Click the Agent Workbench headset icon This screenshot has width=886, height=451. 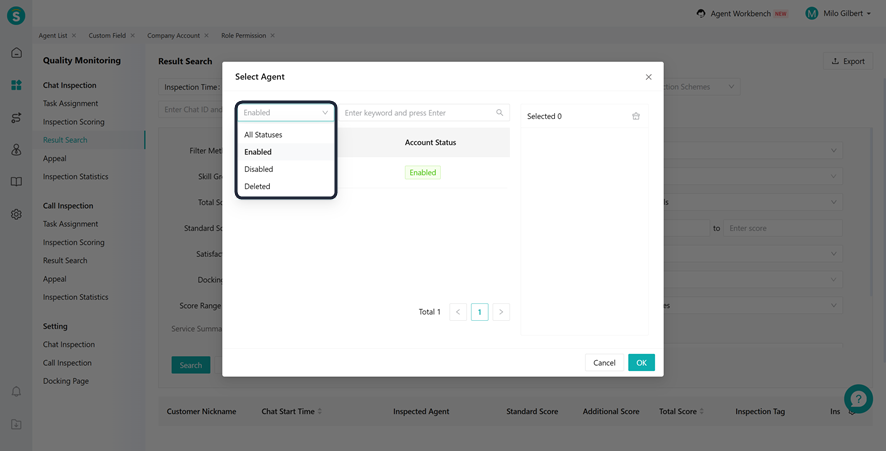point(701,13)
